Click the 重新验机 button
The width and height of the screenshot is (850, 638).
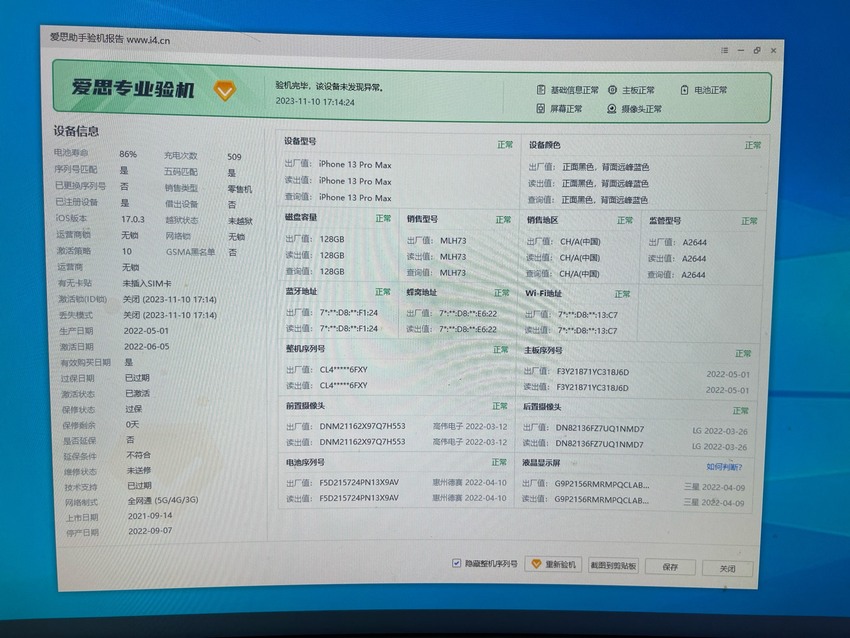click(x=553, y=564)
